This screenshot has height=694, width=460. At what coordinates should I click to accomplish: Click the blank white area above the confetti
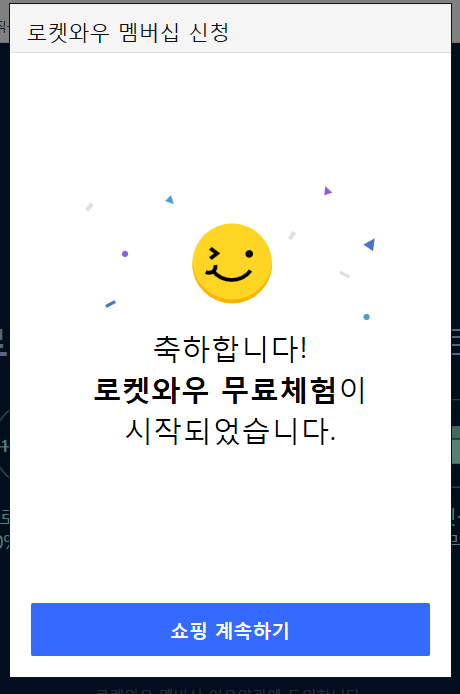click(x=230, y=120)
